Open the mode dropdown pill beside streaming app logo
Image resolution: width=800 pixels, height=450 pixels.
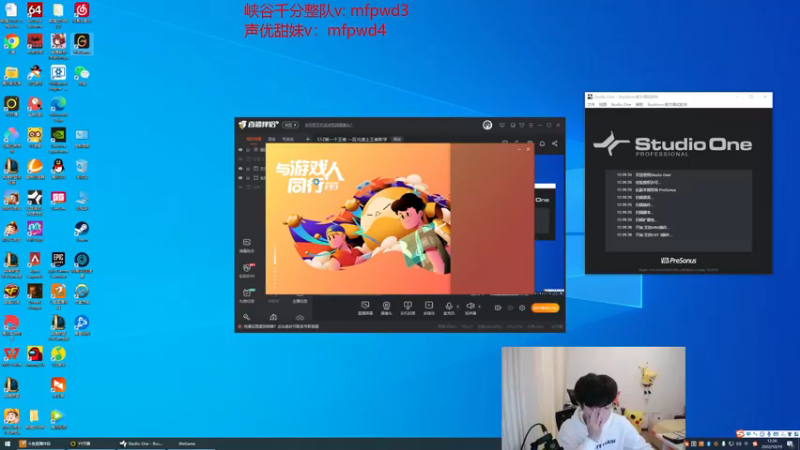[x=290, y=125]
